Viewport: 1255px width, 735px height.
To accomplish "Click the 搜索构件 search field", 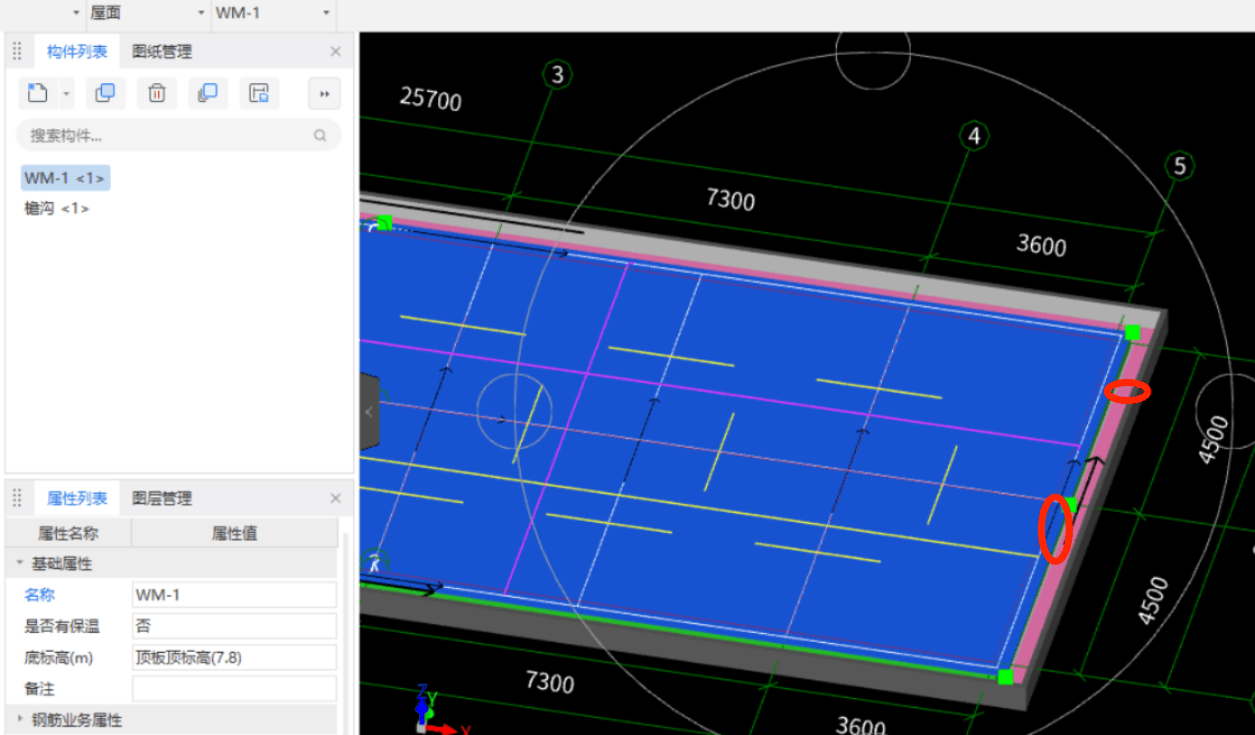I will 179,135.
